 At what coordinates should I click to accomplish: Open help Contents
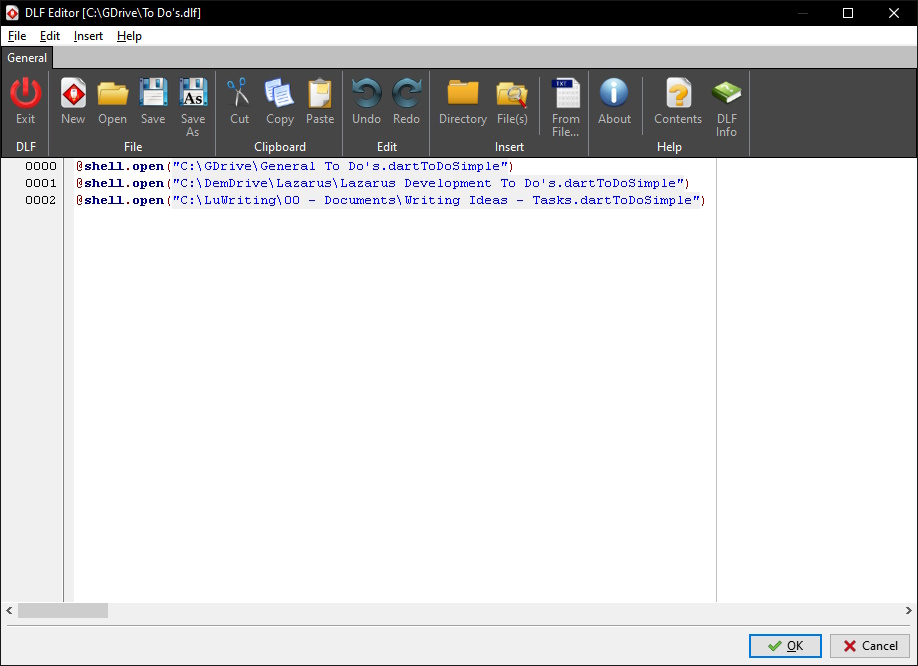[678, 94]
